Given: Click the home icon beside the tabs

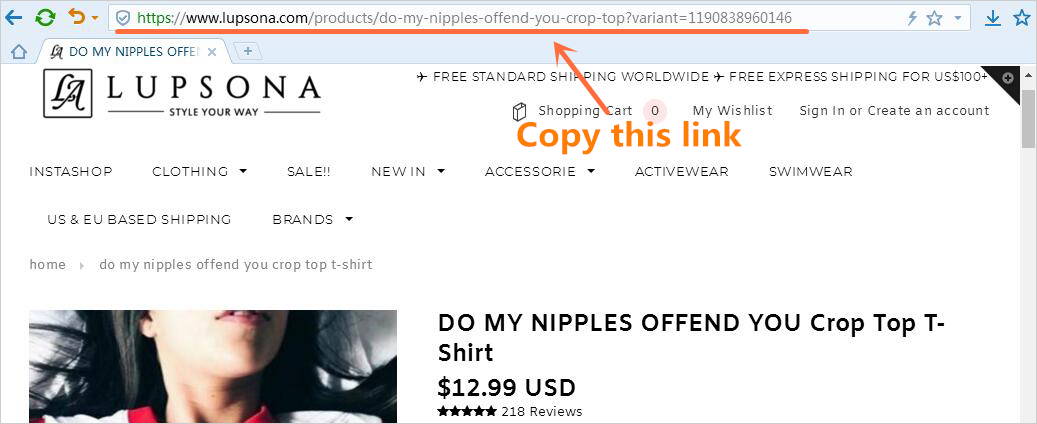Looking at the screenshot, I should (x=19, y=52).
